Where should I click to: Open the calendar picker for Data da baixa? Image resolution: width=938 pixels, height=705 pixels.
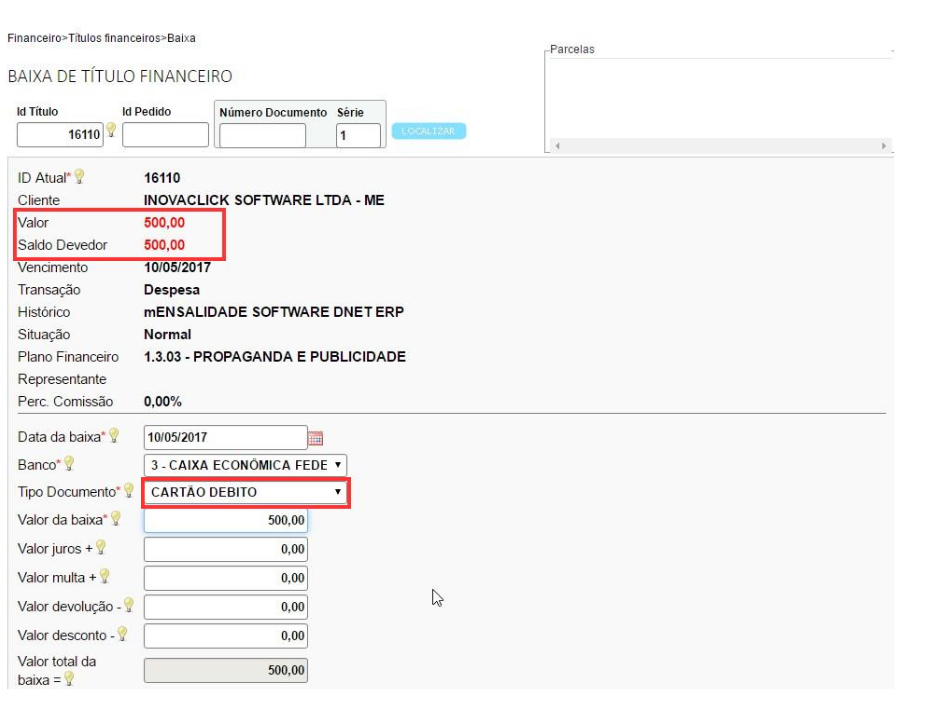coord(316,438)
